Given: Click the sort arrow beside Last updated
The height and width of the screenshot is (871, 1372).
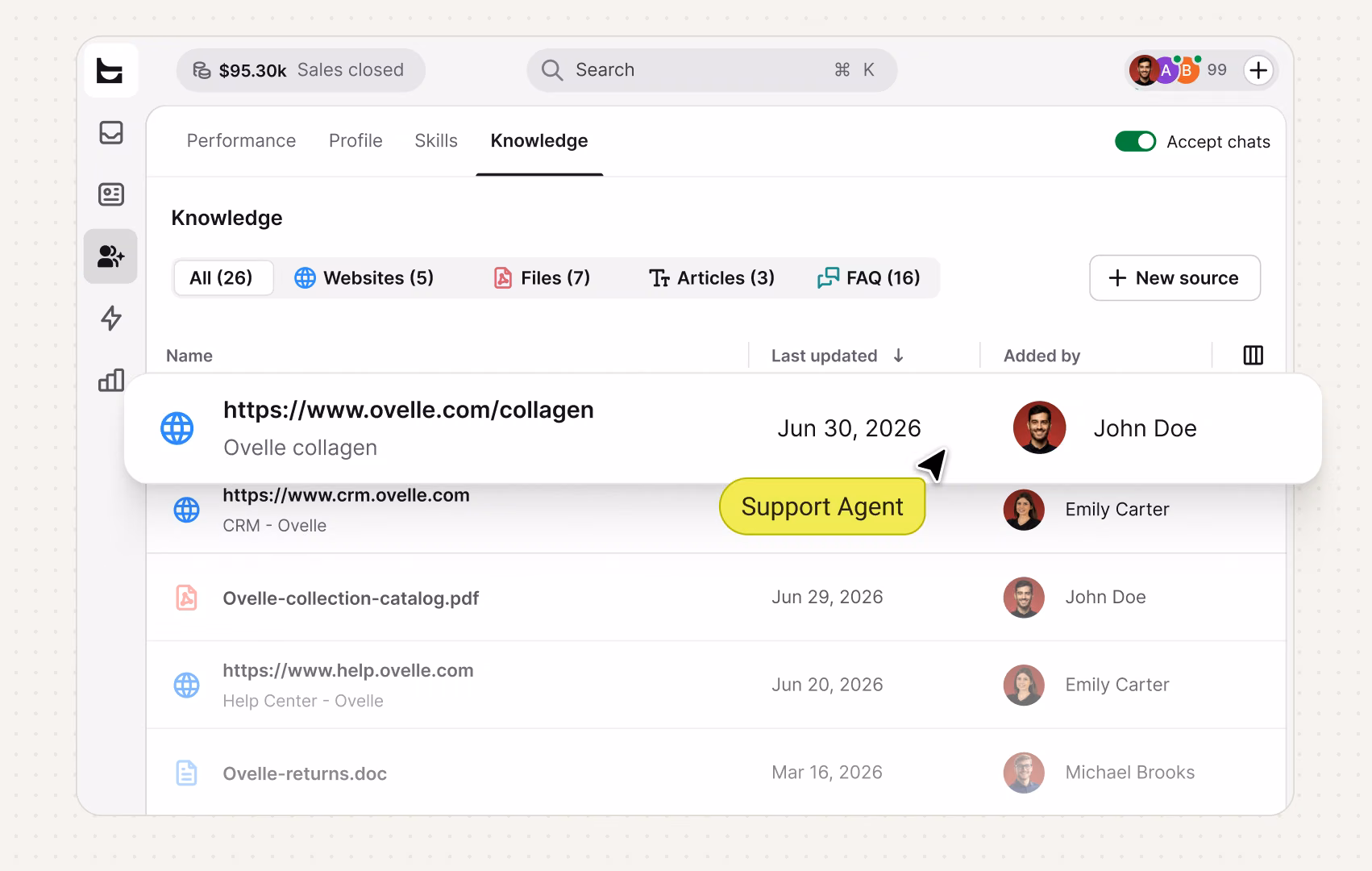Looking at the screenshot, I should tap(899, 356).
